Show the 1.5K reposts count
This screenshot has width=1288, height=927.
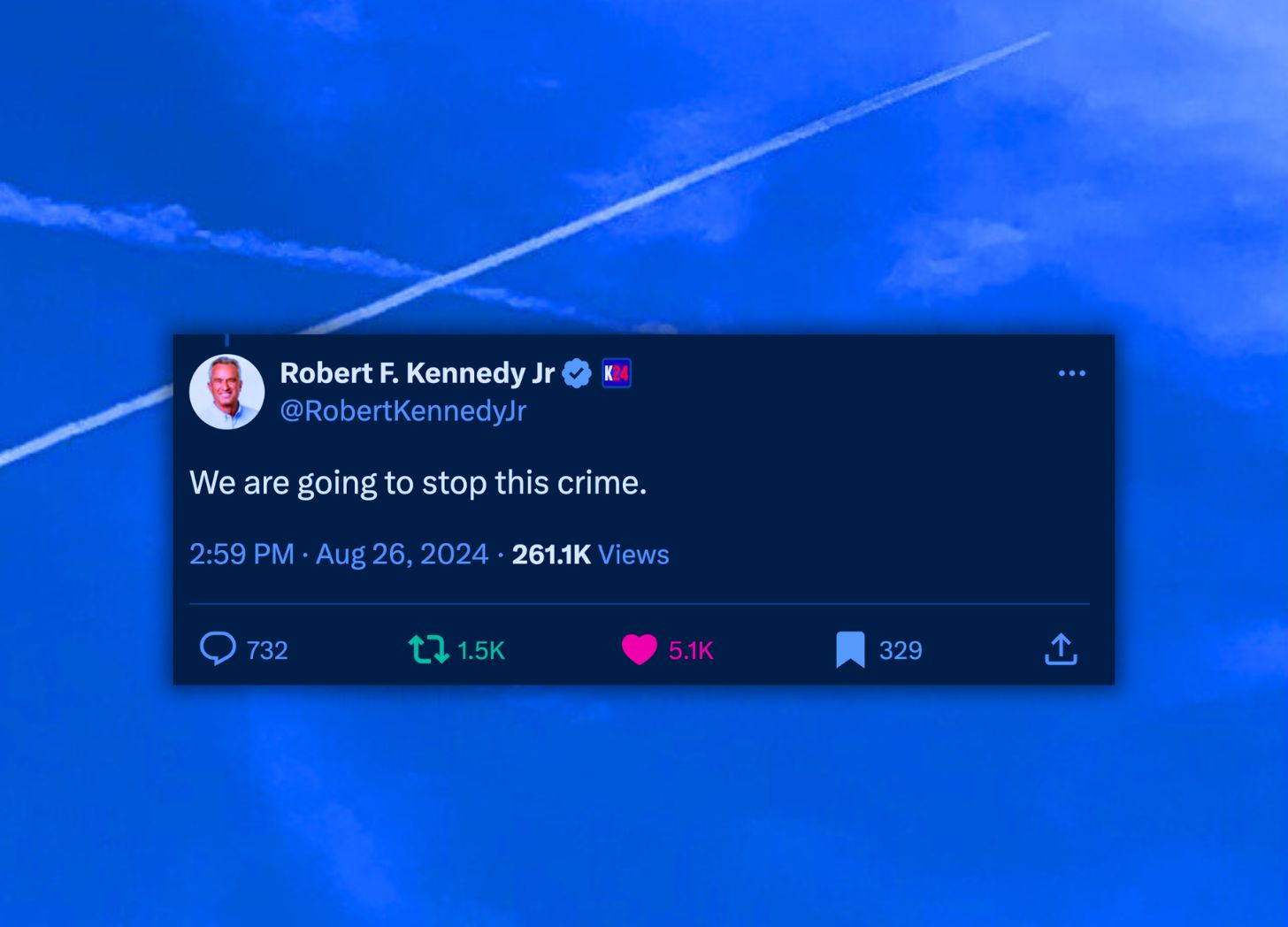point(480,650)
